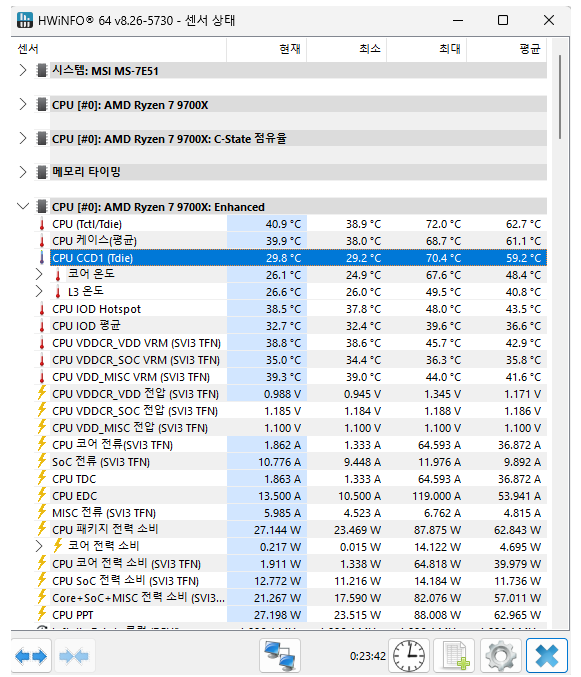Click thermometer icon of 코어 온도 row
The height and width of the screenshot is (677, 581).
tap(58, 275)
